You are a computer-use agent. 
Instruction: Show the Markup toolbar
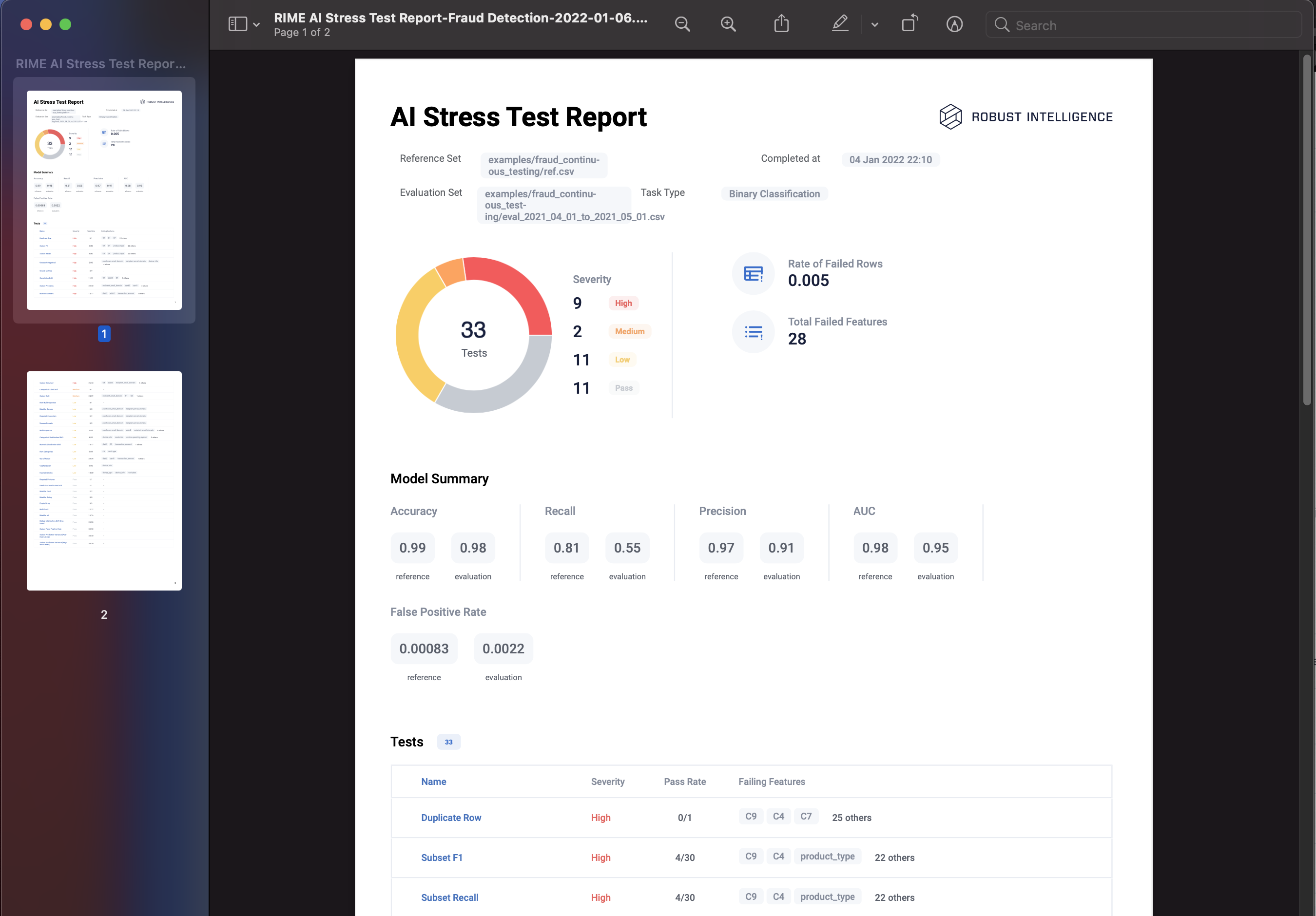point(954,24)
